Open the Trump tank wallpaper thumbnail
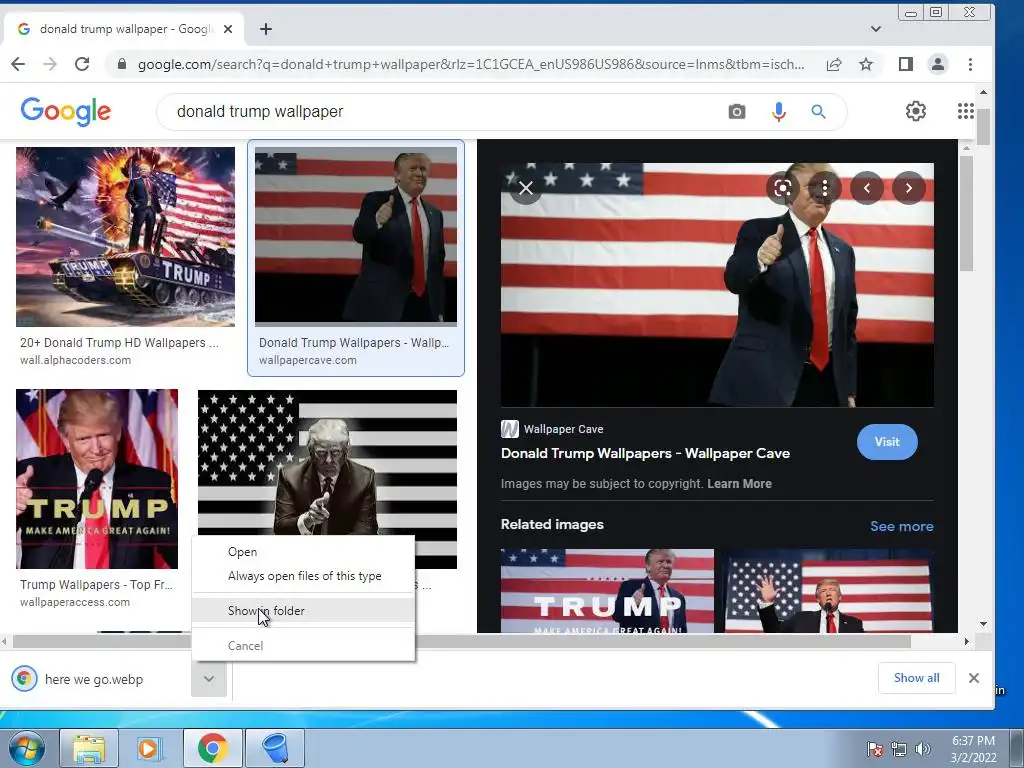 125,236
